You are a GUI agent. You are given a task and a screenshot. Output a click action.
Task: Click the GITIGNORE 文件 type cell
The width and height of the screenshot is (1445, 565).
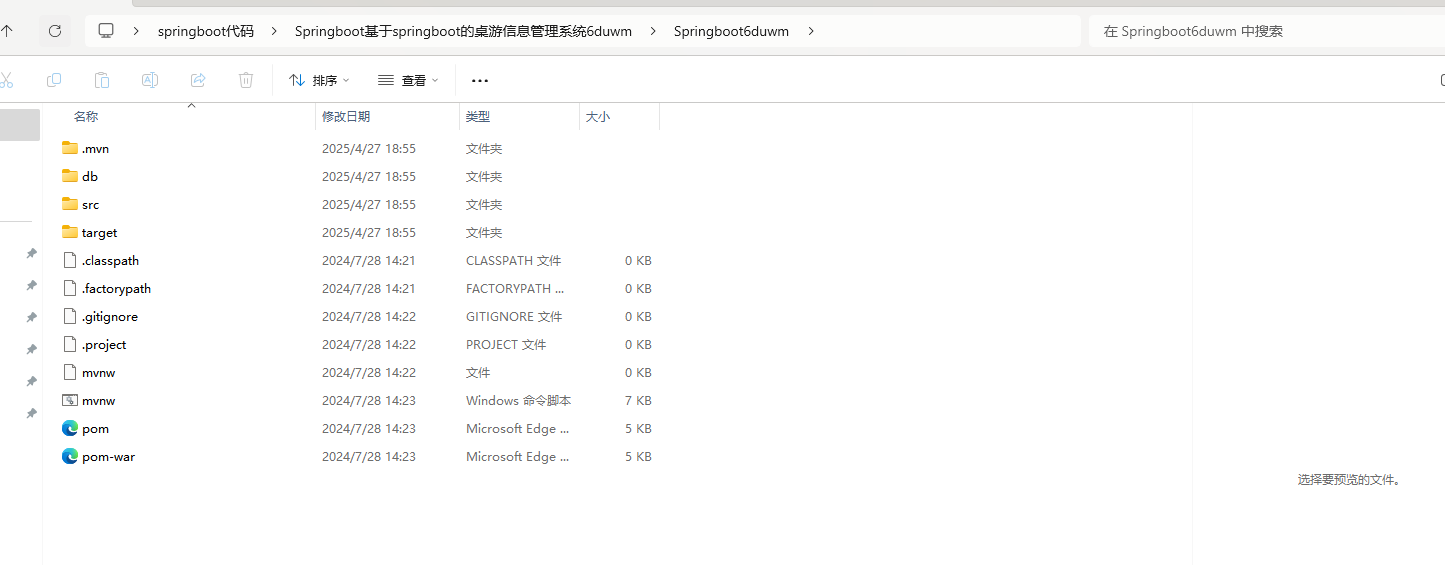pos(514,316)
